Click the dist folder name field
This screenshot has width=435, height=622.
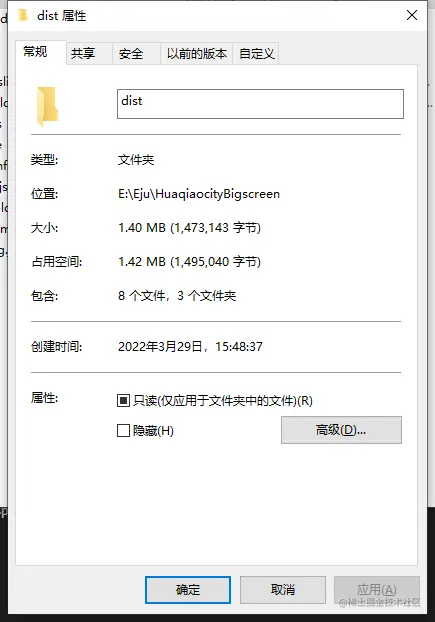point(260,104)
